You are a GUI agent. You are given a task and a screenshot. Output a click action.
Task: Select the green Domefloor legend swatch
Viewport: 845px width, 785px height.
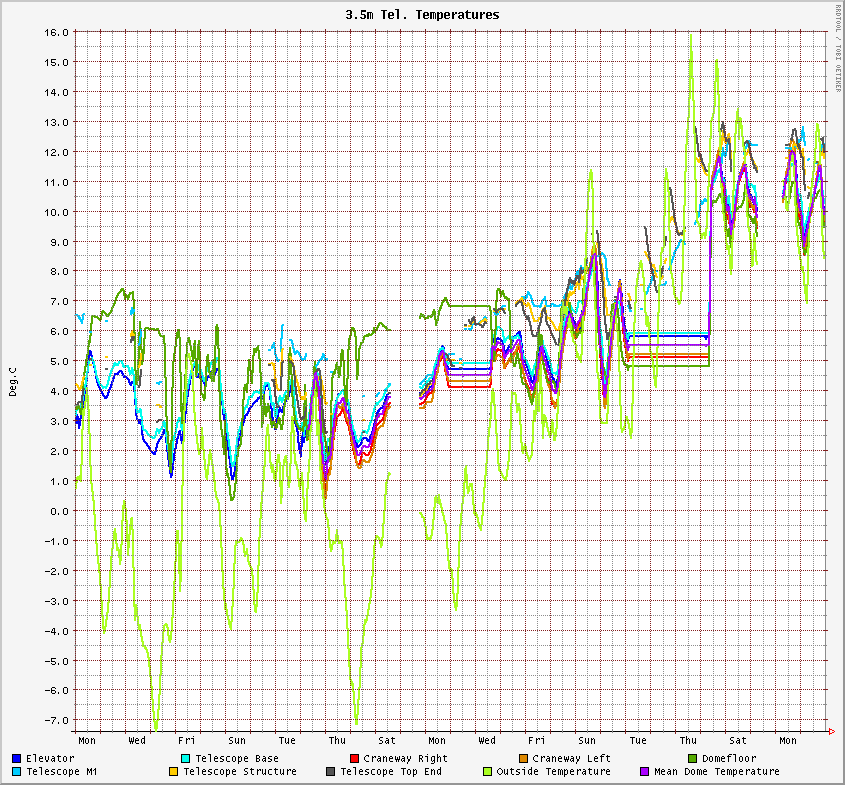click(x=692, y=759)
